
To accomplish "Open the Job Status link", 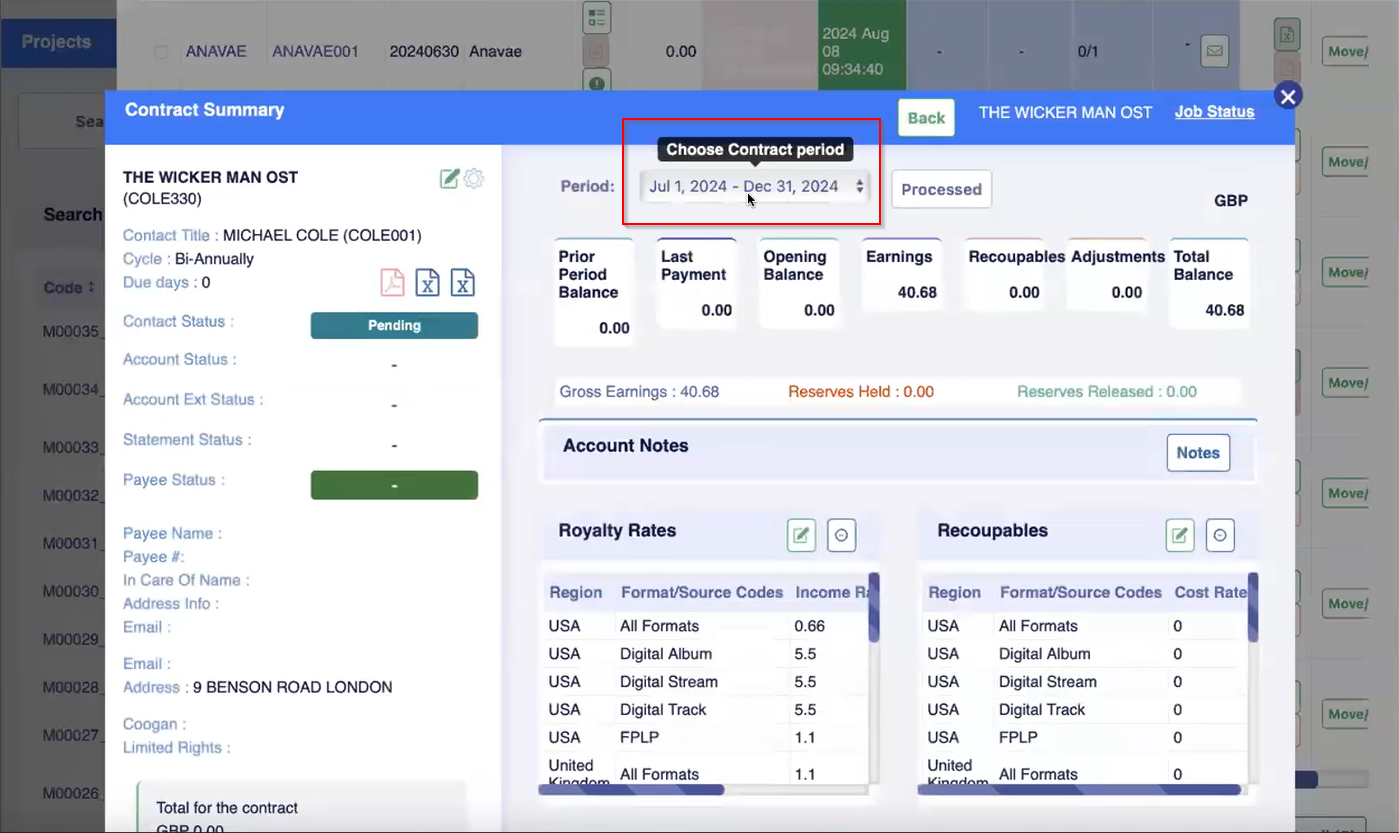I will 1214,112.
